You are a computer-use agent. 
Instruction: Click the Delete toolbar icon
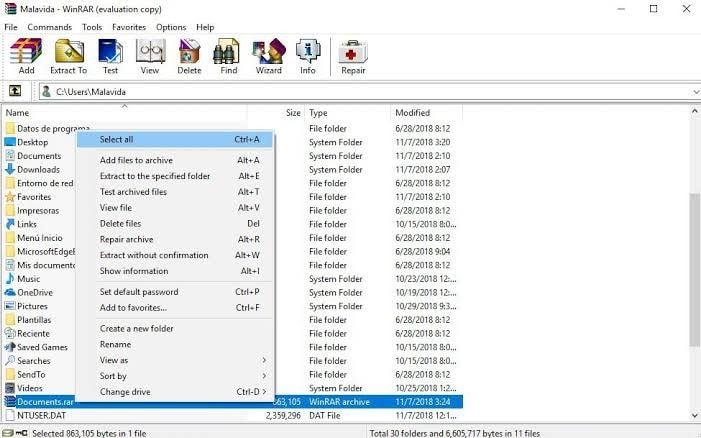189,51
